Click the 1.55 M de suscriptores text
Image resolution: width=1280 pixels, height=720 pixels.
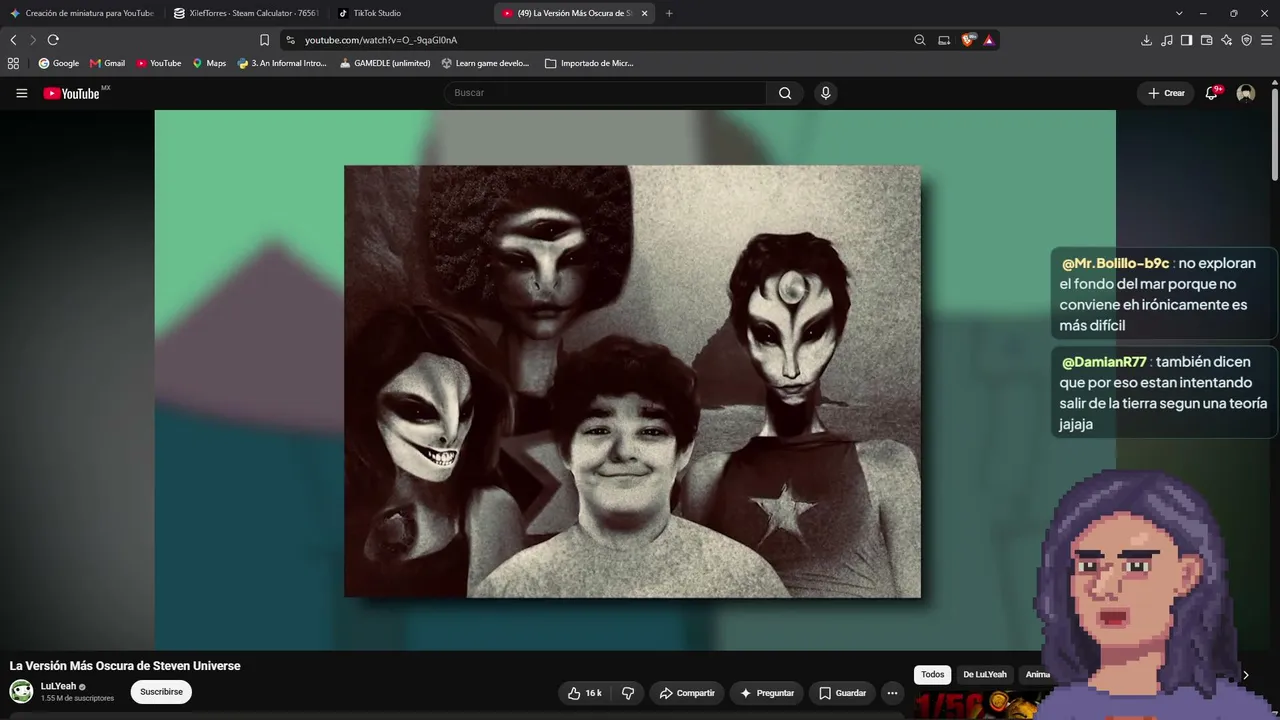point(77,698)
